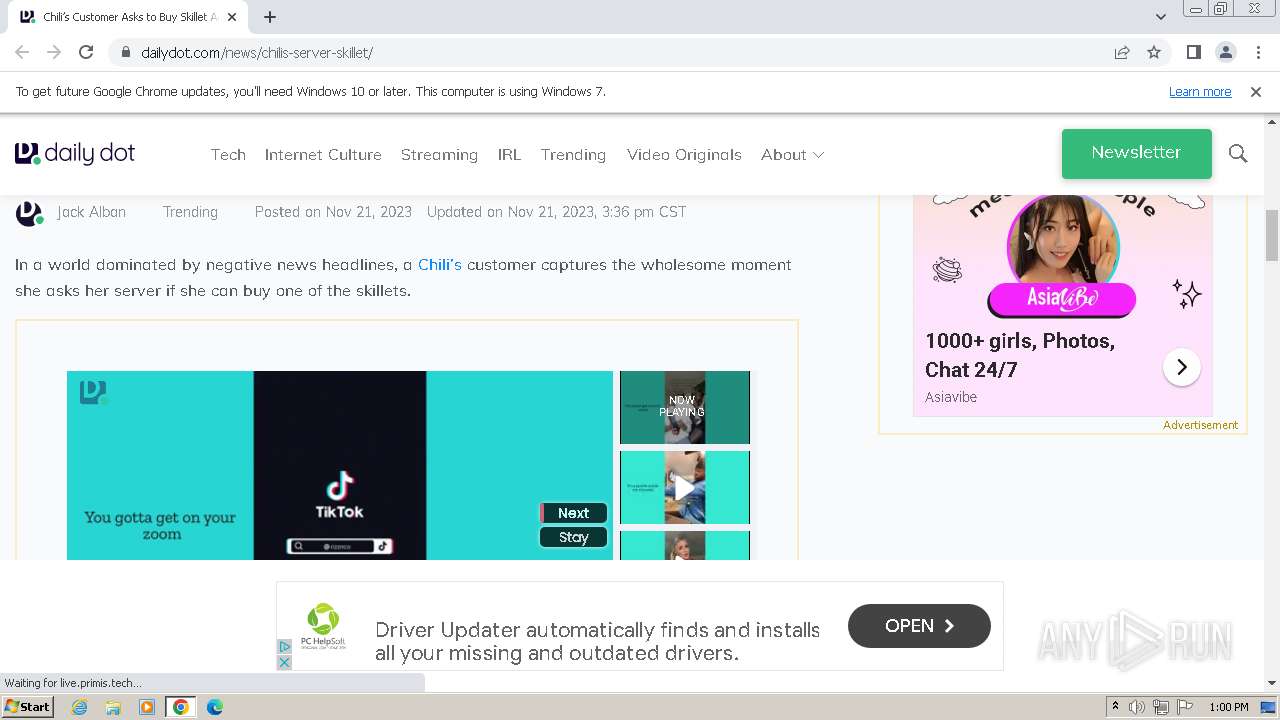Click the volume speaker tray icon
Viewport: 1280px width, 720px height.
point(1137,707)
